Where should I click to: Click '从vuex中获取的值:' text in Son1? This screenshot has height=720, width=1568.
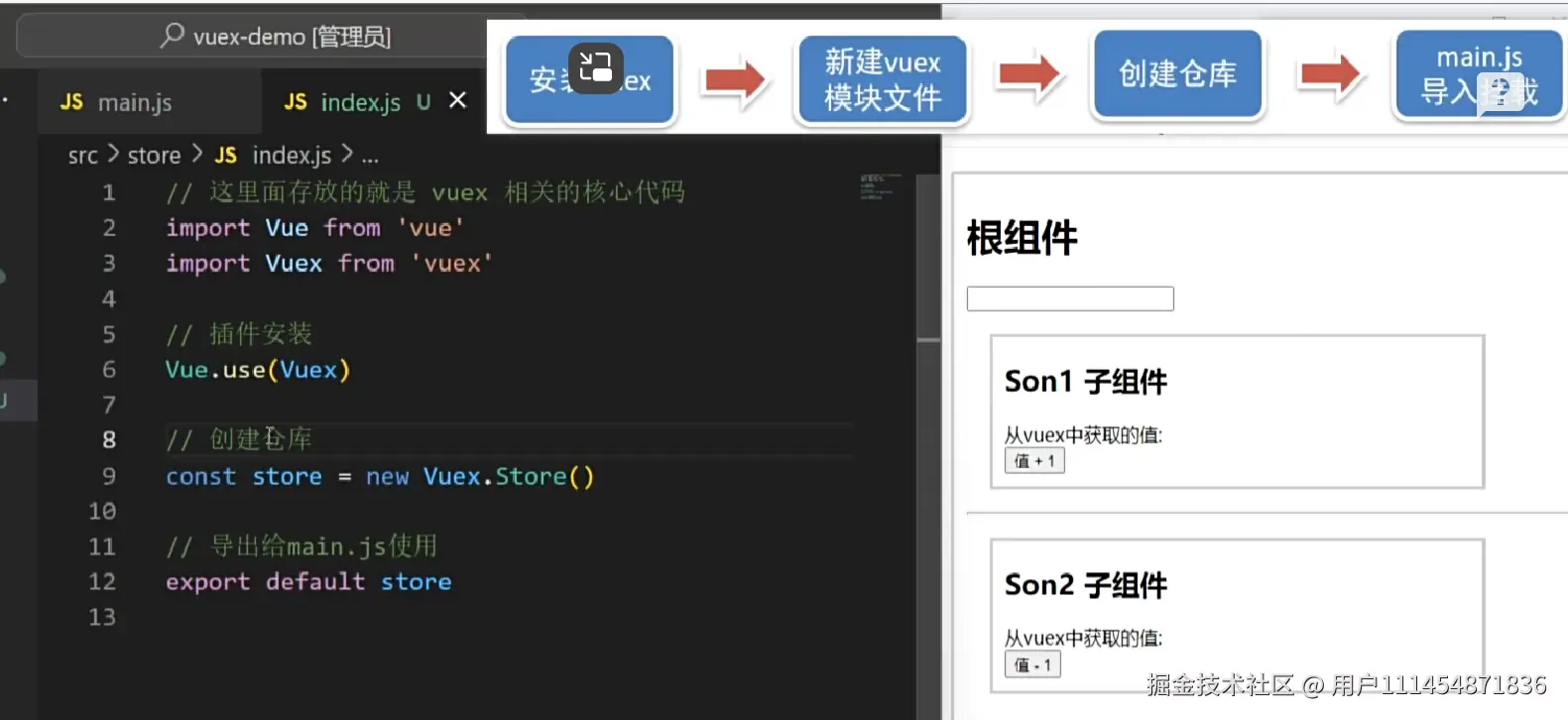click(1083, 434)
